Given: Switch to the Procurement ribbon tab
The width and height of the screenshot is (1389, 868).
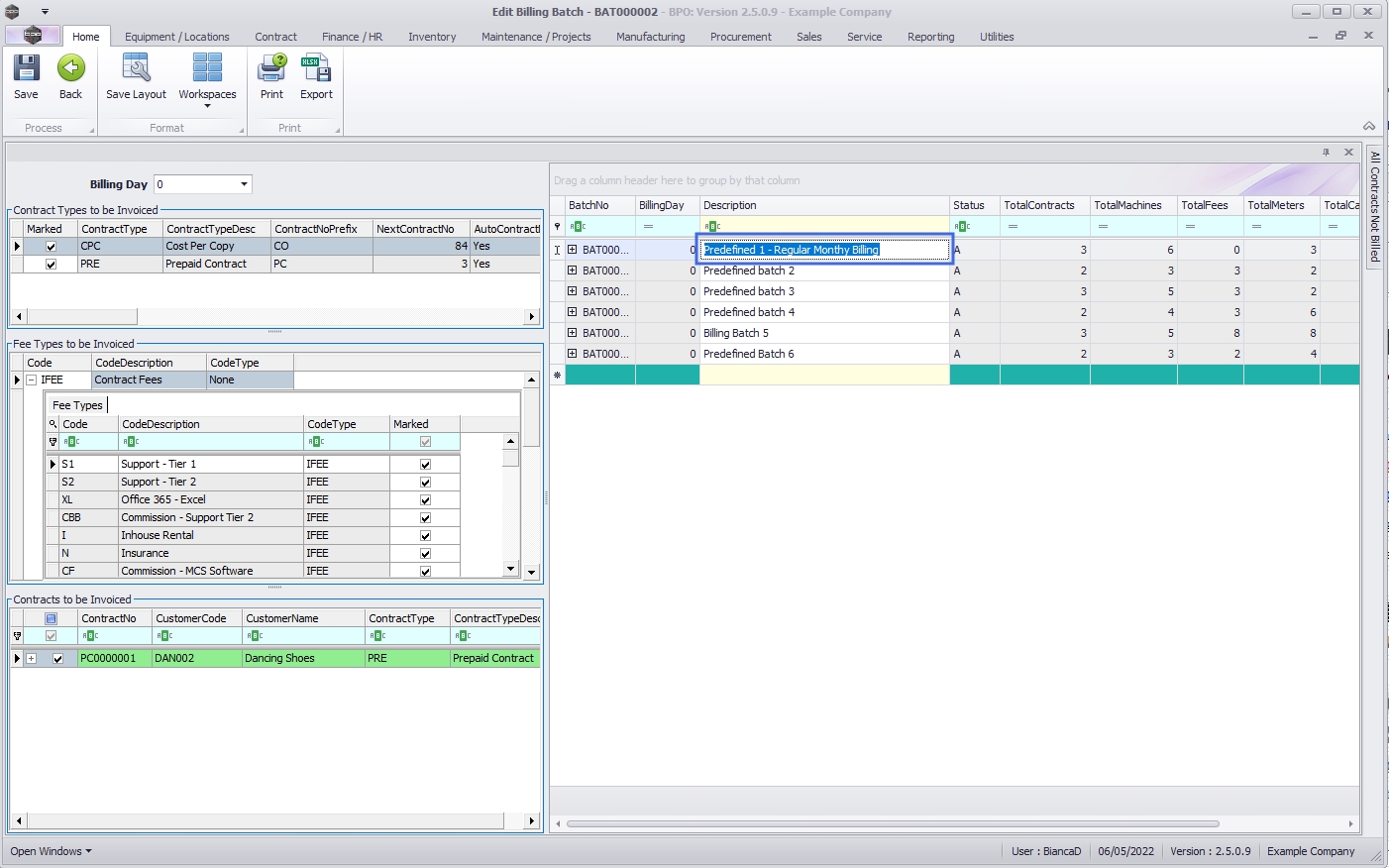Looking at the screenshot, I should coord(740,37).
